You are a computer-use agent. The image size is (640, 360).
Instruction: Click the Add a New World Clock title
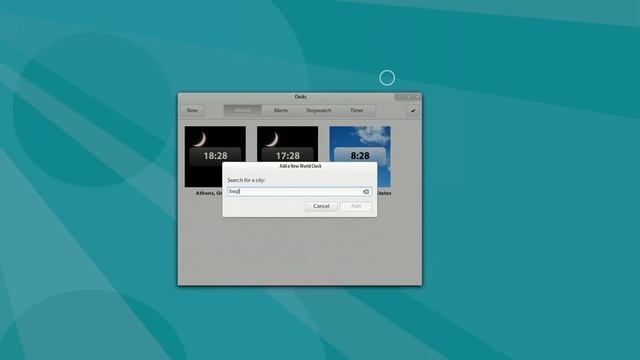click(x=300, y=166)
